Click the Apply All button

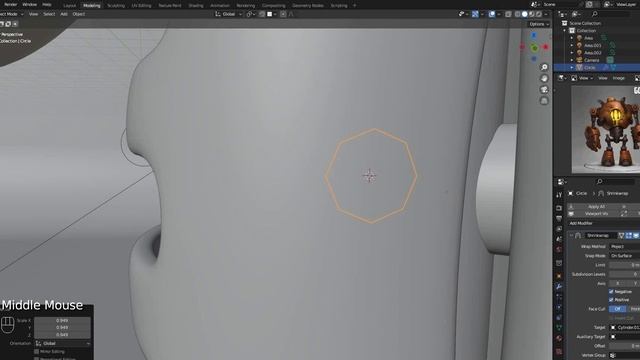(x=596, y=207)
